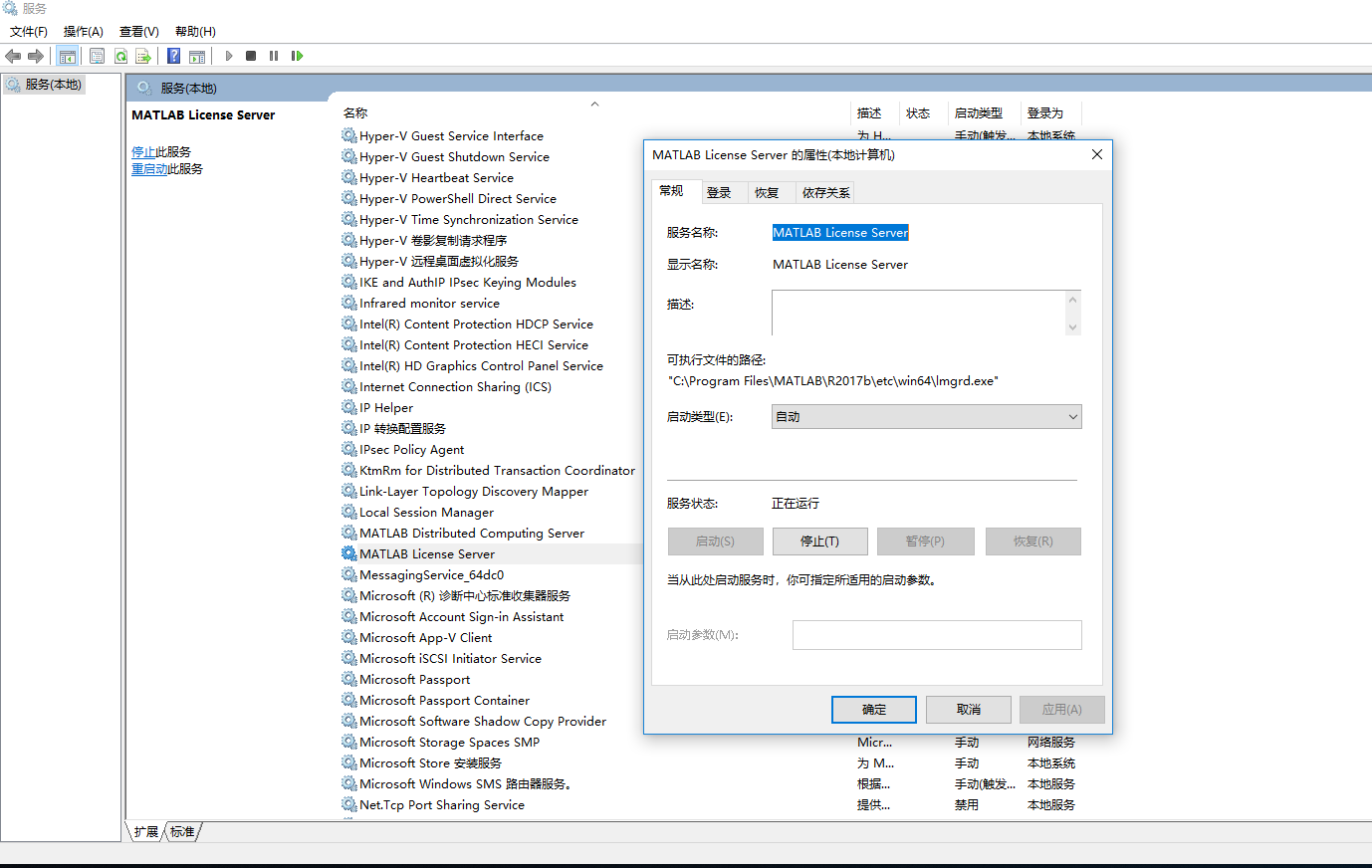Switch to the 标准 view tab at bottom
Viewport: 1372px width, 868px height.
(182, 832)
